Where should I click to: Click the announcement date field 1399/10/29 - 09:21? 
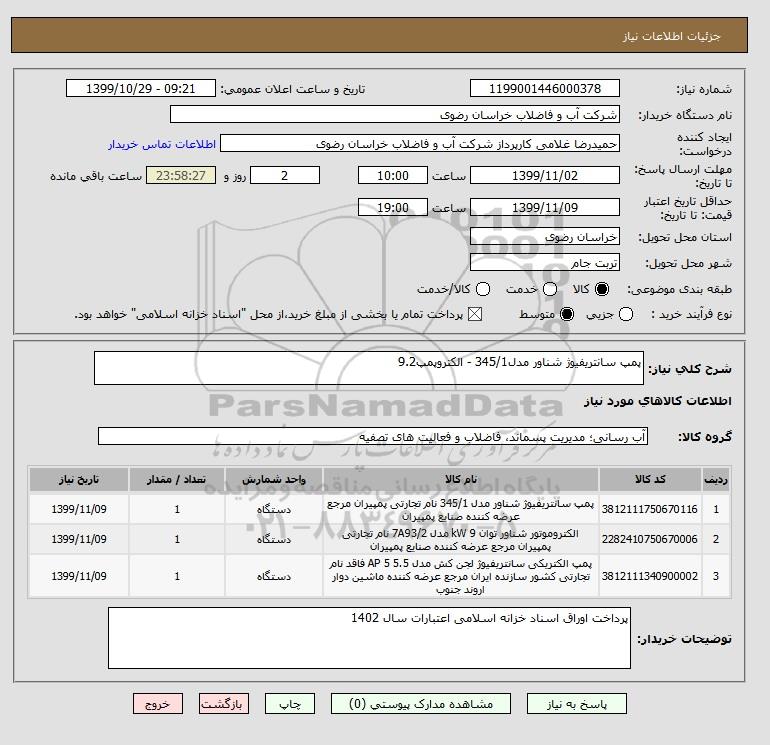pyautogui.click(x=141, y=88)
